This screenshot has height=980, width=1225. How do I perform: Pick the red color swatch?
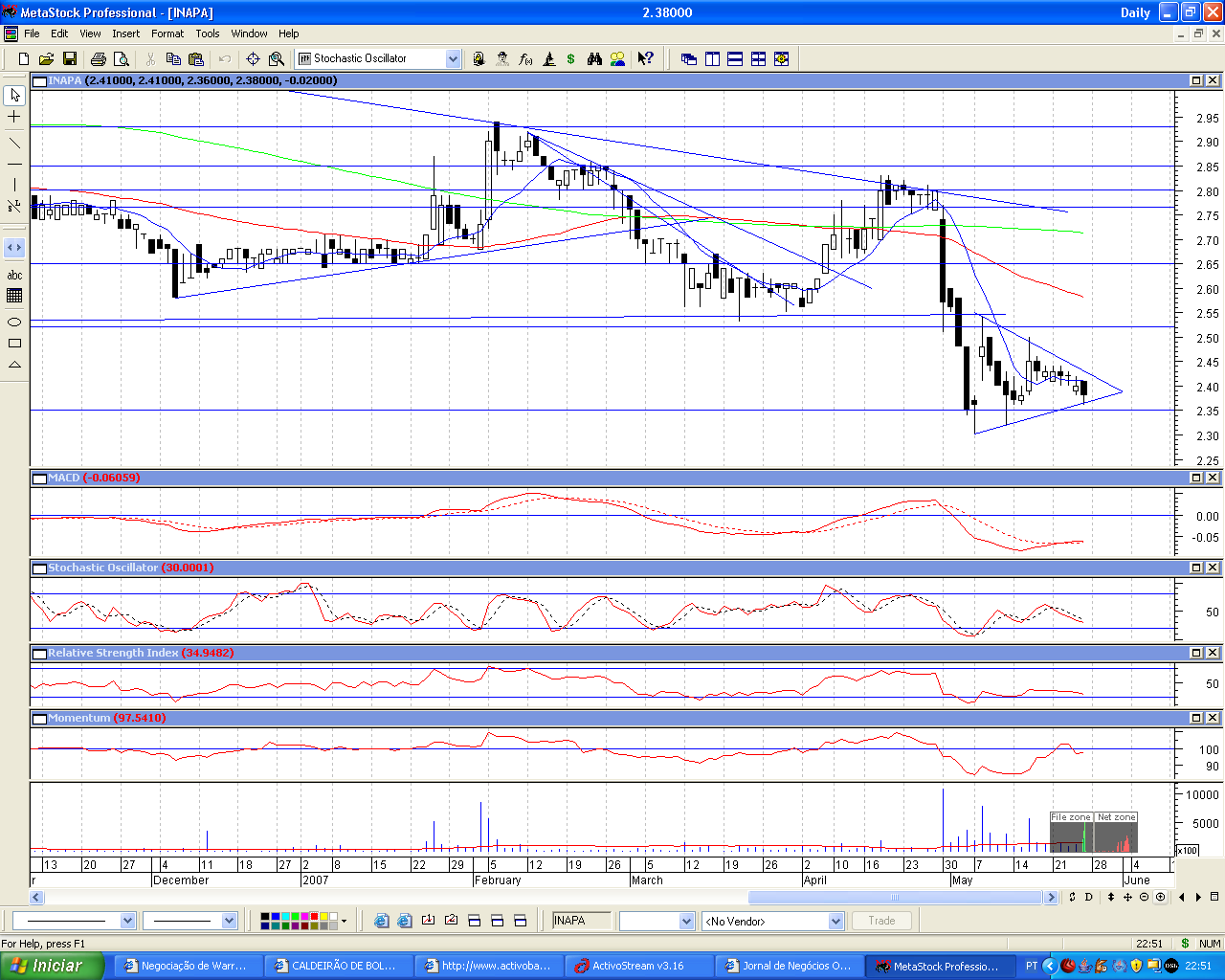point(314,917)
